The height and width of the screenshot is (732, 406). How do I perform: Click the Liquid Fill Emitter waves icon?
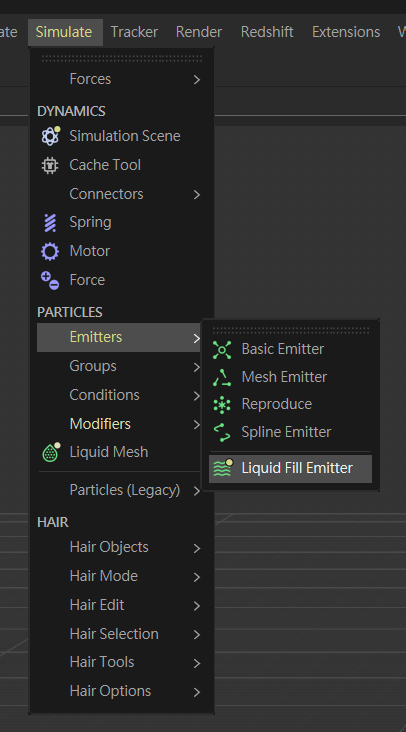click(223, 468)
